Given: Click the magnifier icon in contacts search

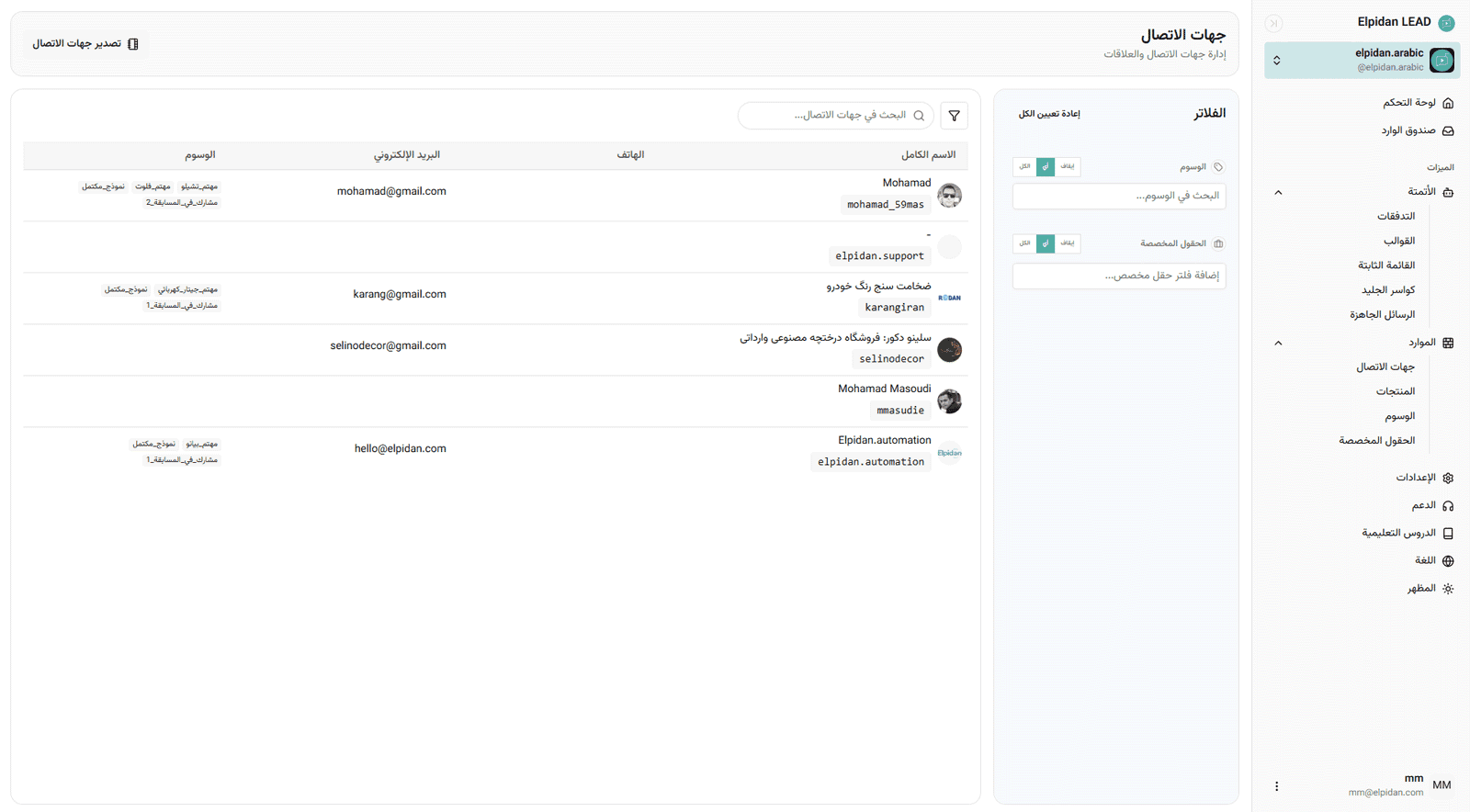Looking at the screenshot, I should [919, 116].
